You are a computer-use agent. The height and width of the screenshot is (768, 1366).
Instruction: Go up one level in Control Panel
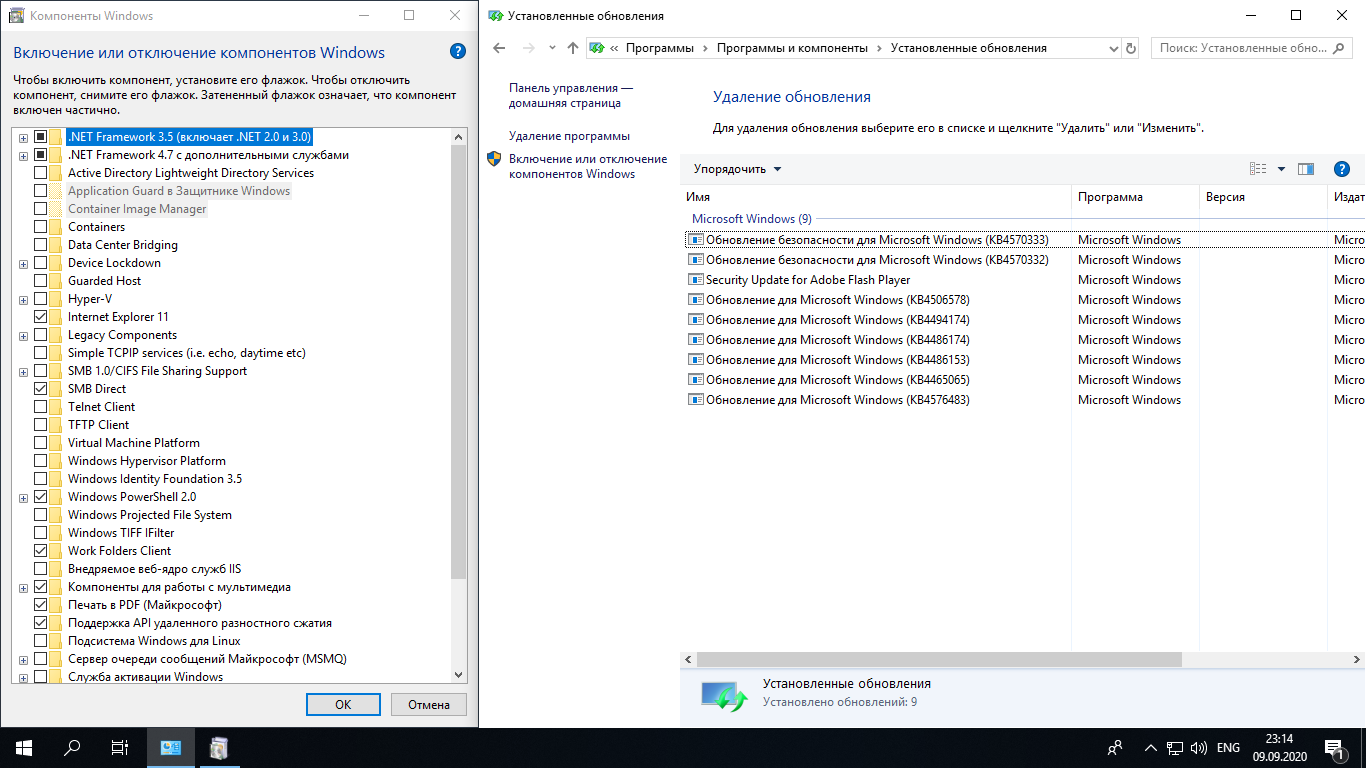pyautogui.click(x=572, y=48)
